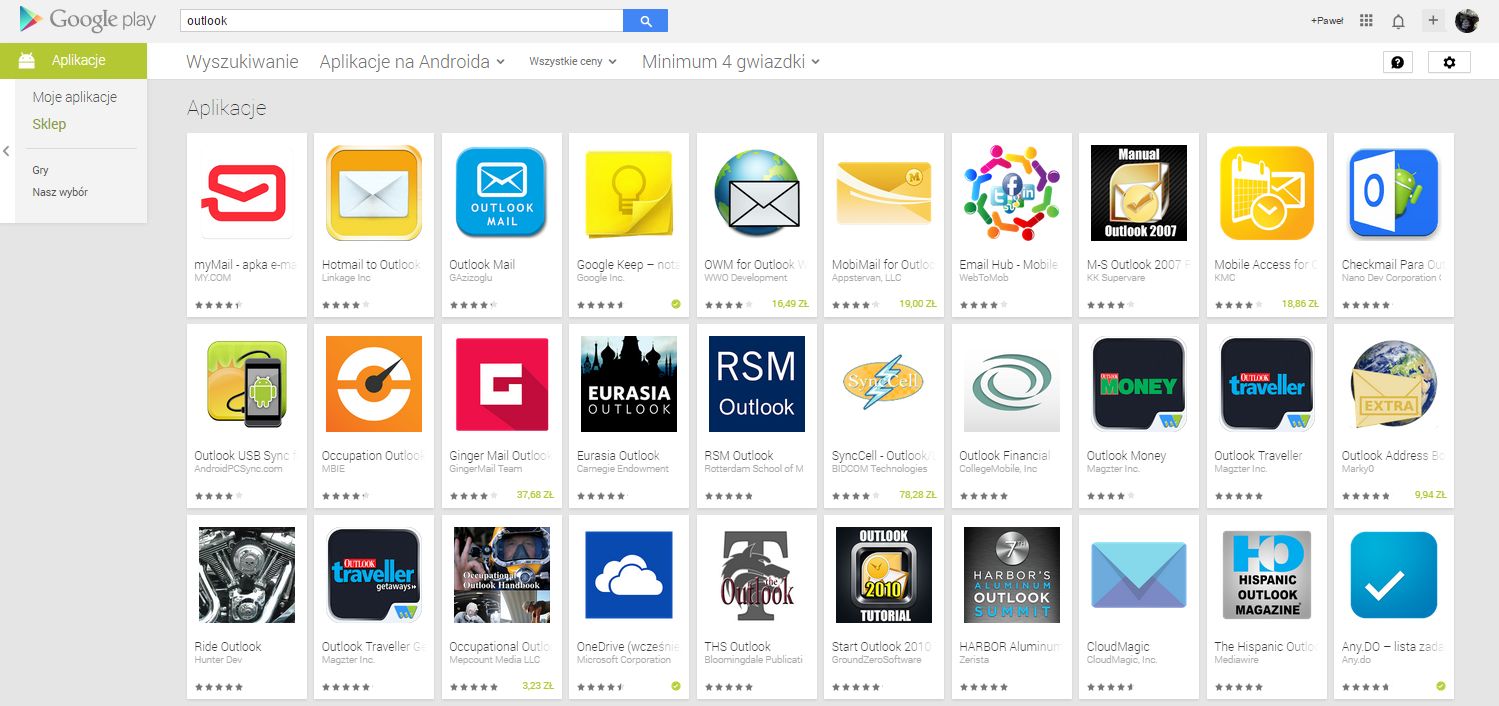Open the Outlook USB Sync icon
1499x706 pixels.
tap(246, 384)
